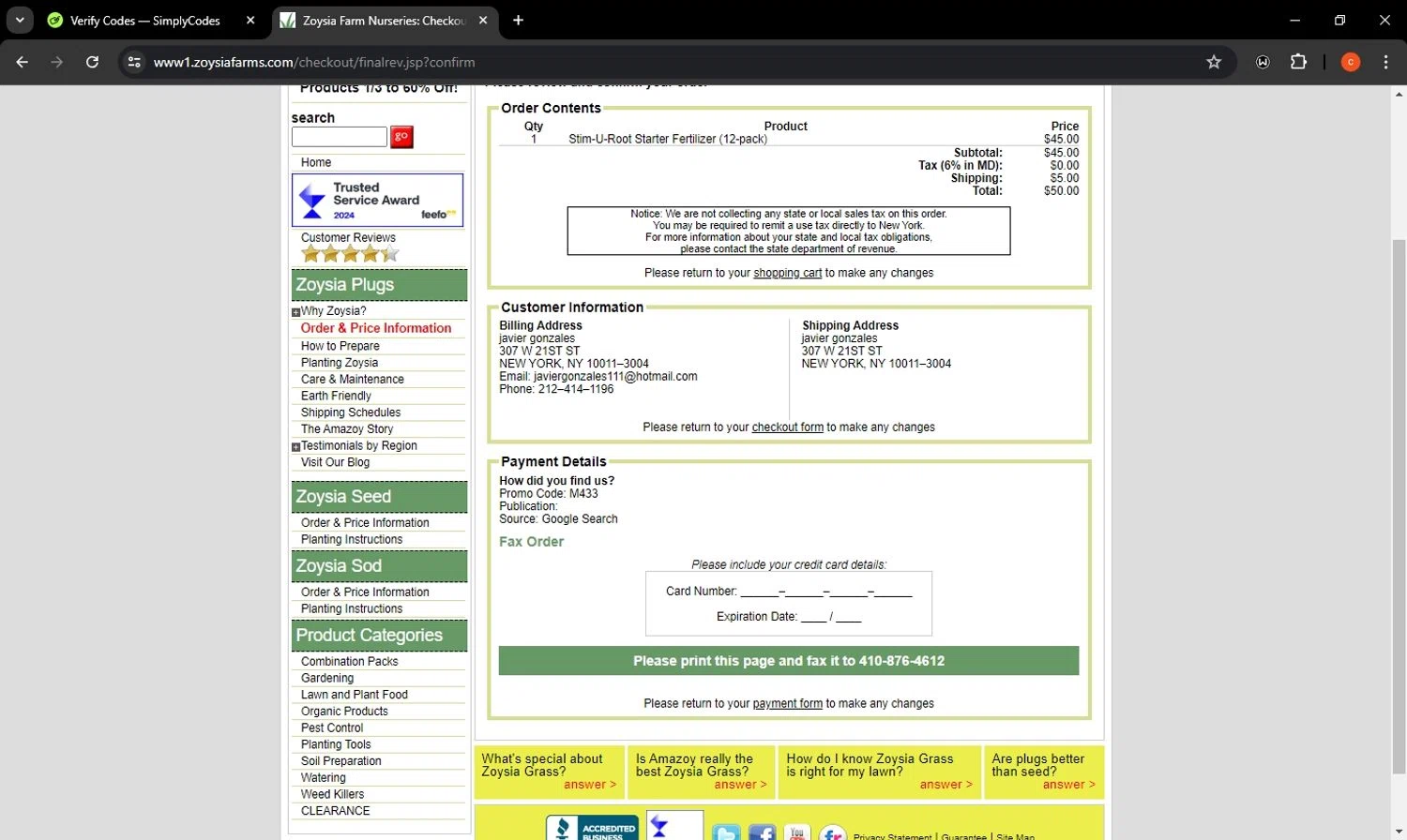Image resolution: width=1407 pixels, height=840 pixels.
Task: Open Order & Price Information under Zoysia Plugs
Action: [x=376, y=328]
